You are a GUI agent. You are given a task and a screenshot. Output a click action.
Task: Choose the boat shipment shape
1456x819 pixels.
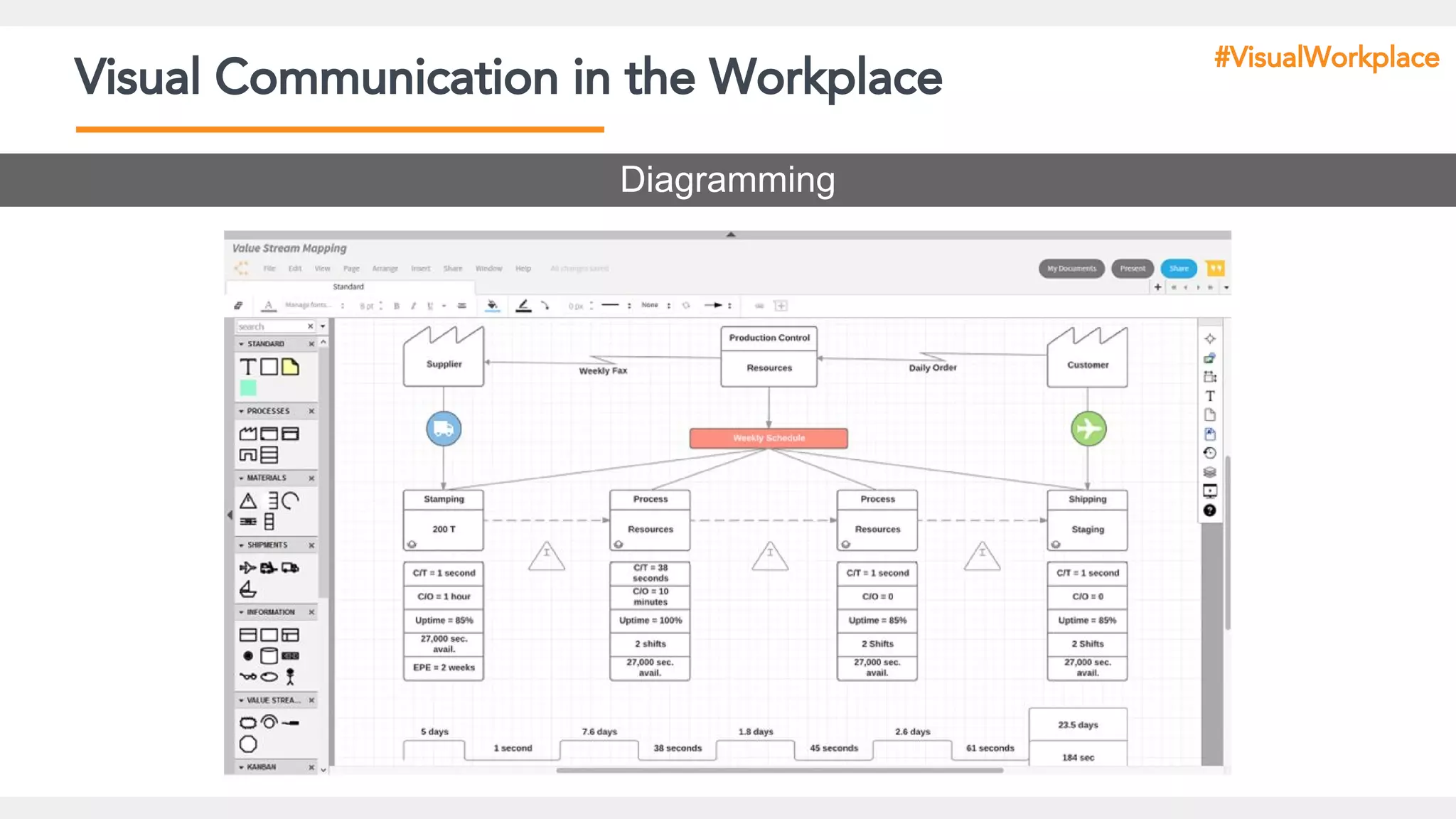pyautogui.click(x=247, y=589)
